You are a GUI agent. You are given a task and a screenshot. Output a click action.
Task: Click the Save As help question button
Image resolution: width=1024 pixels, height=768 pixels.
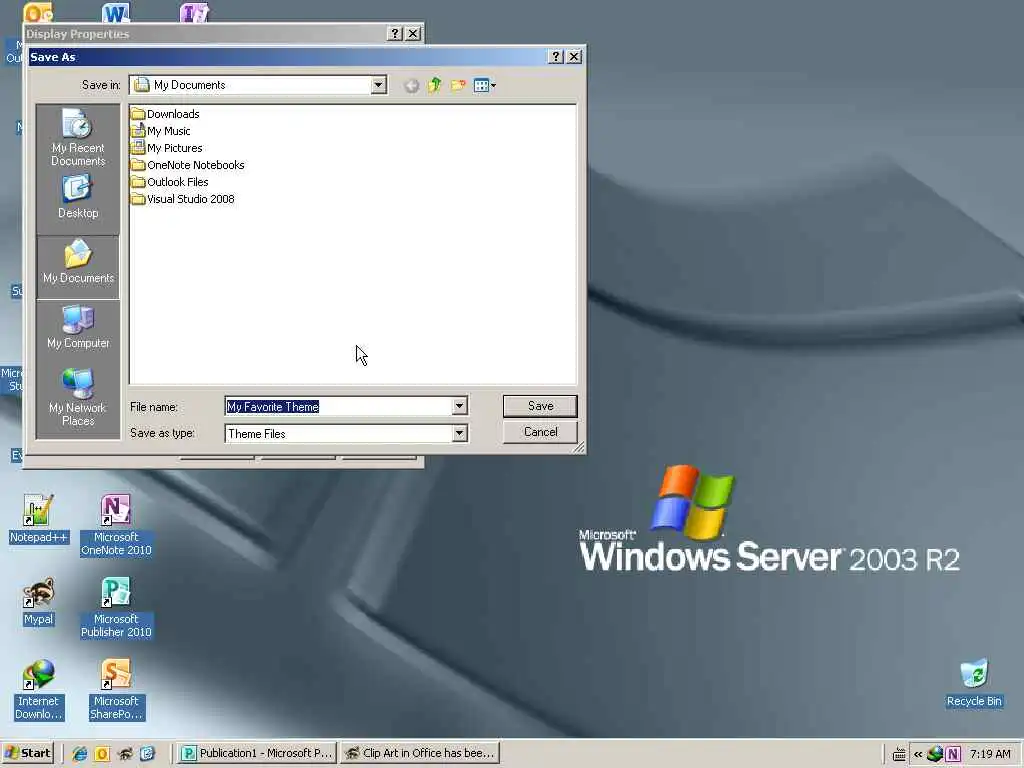(556, 57)
